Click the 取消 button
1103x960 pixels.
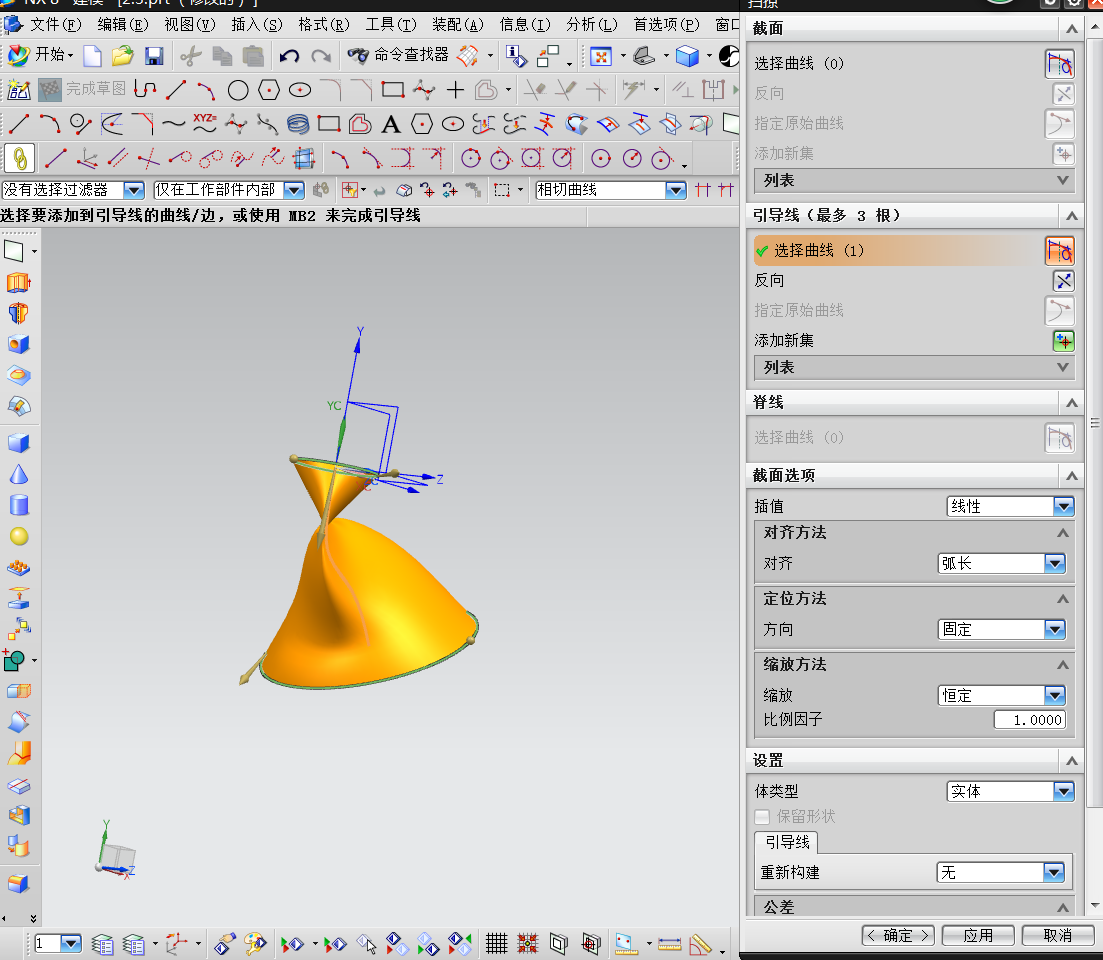point(1057,936)
